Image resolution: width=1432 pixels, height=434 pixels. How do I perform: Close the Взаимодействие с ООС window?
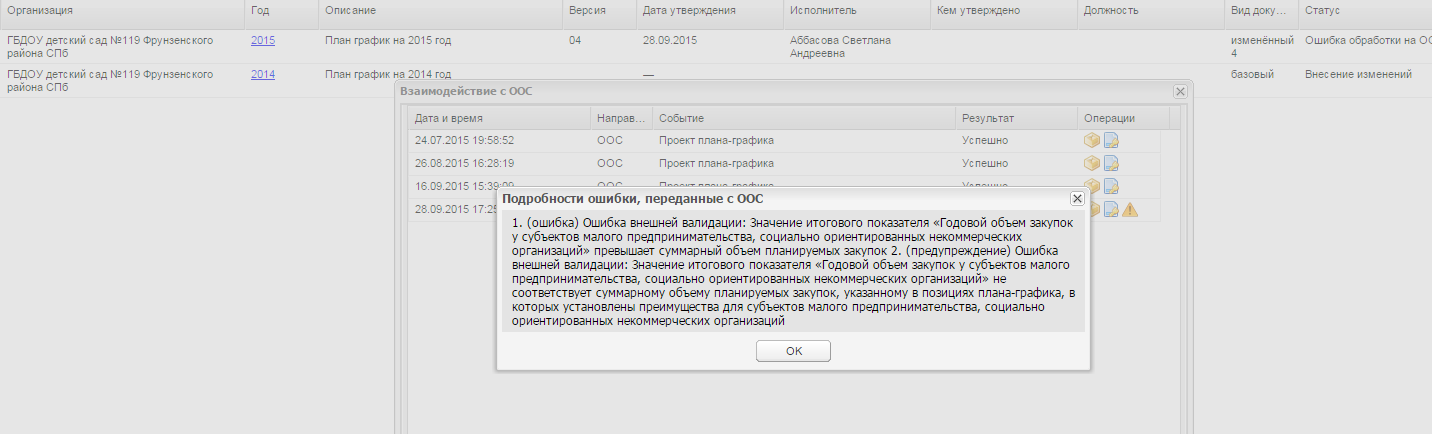point(1180,91)
